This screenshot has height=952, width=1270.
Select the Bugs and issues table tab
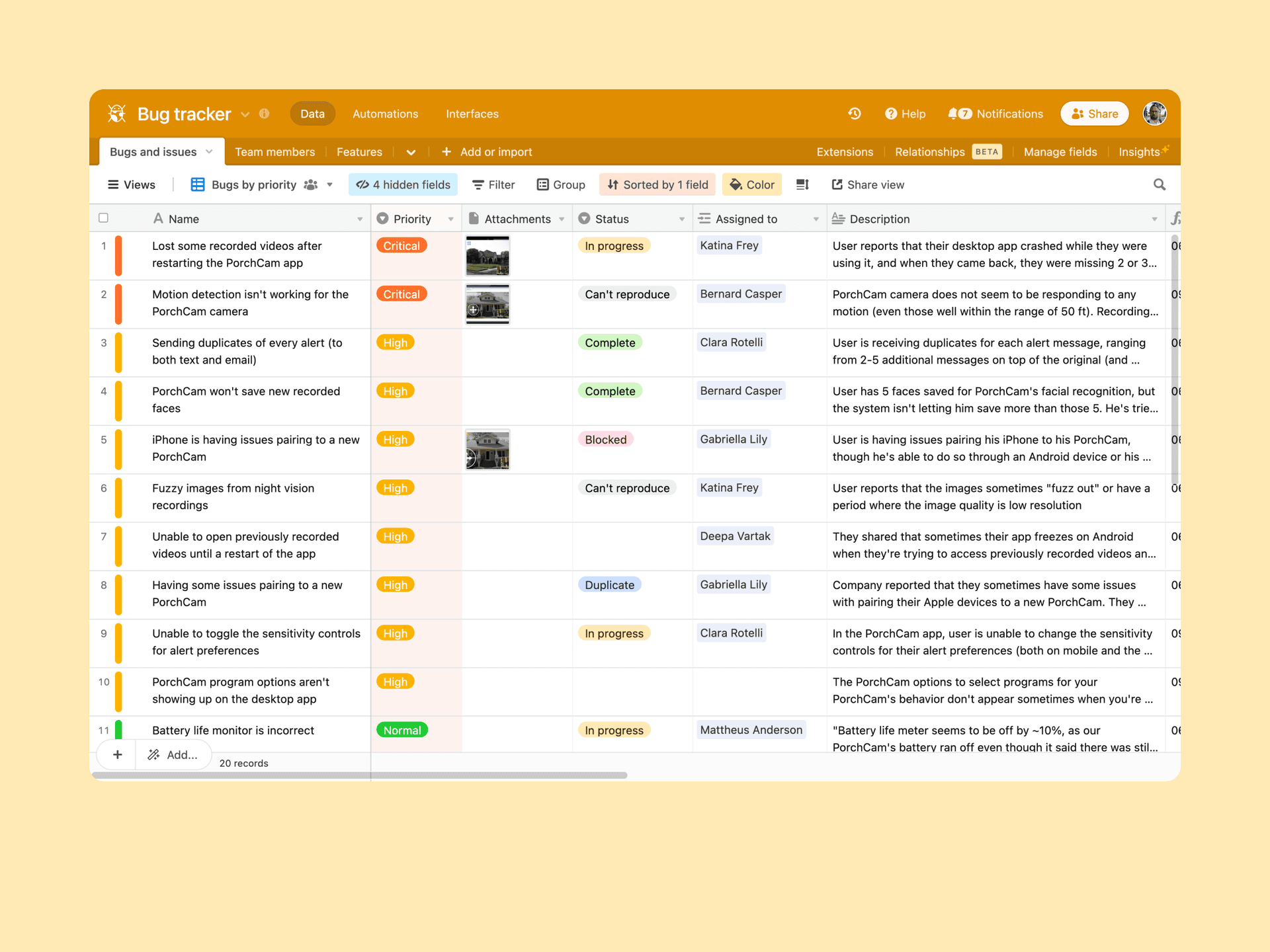[x=161, y=151]
